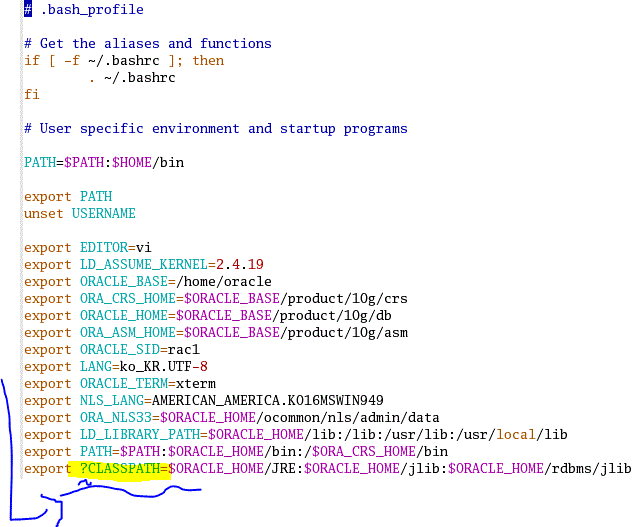Click the LD_LIBRARY_PATH export line
The height and width of the screenshot is (527, 641).
pyautogui.click(x=296, y=435)
